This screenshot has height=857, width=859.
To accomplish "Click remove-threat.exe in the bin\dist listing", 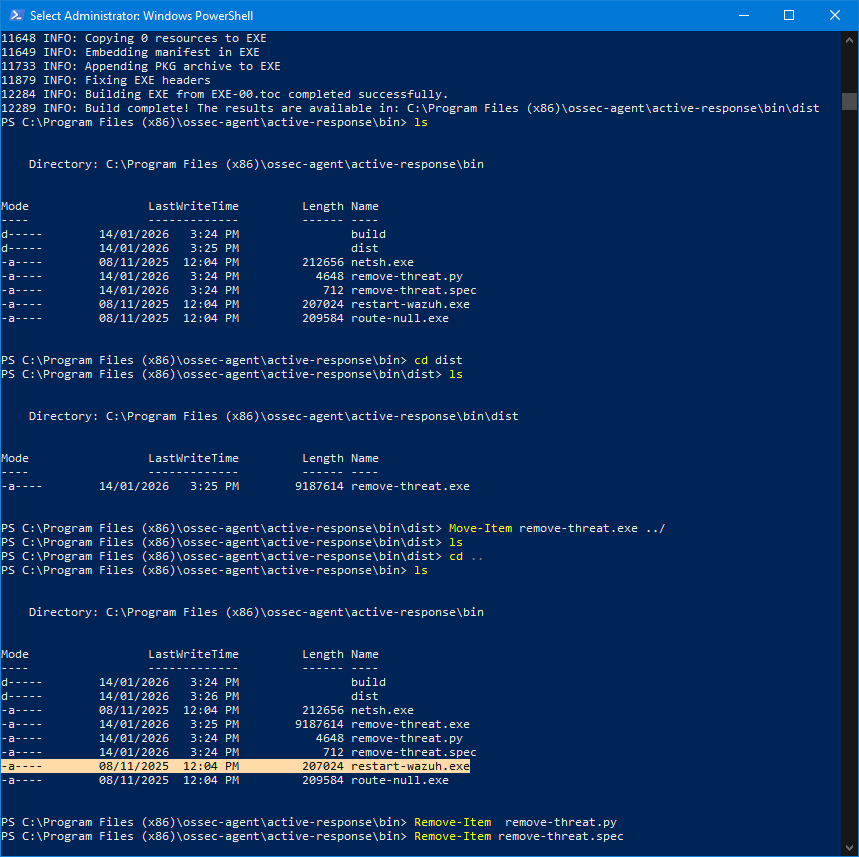I will coord(410,486).
